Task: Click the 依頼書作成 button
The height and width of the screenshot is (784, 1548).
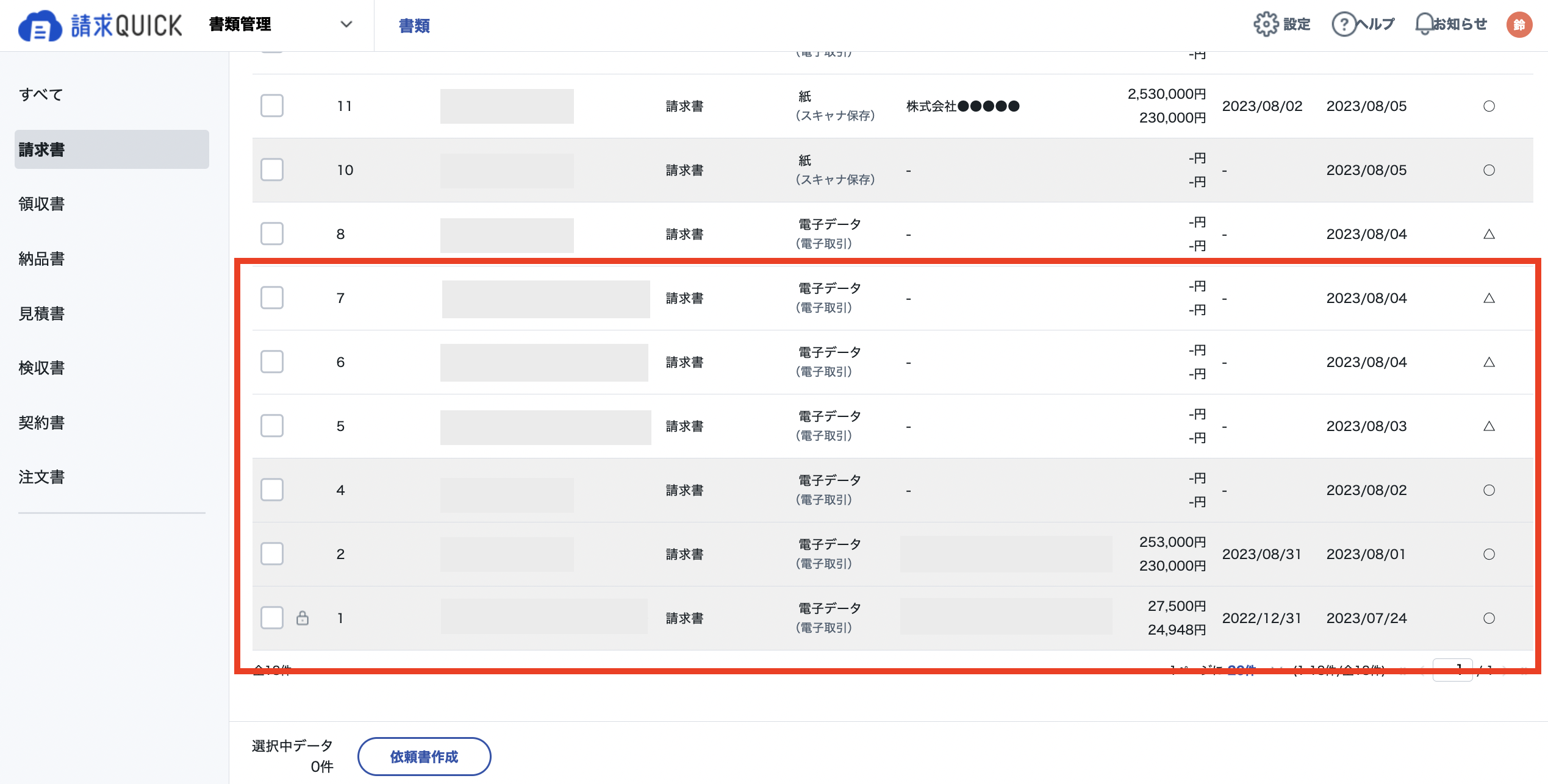Action: click(x=424, y=757)
